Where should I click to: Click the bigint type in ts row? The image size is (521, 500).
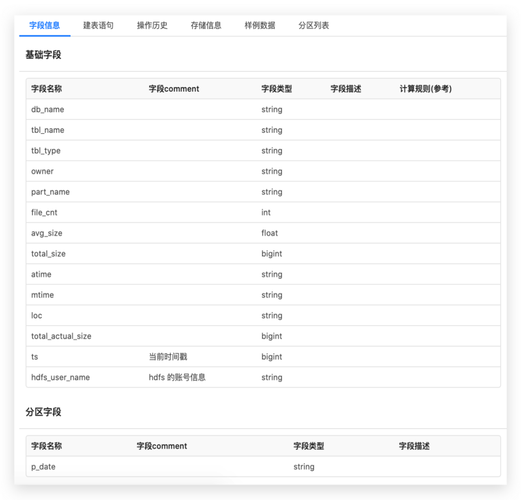point(272,357)
